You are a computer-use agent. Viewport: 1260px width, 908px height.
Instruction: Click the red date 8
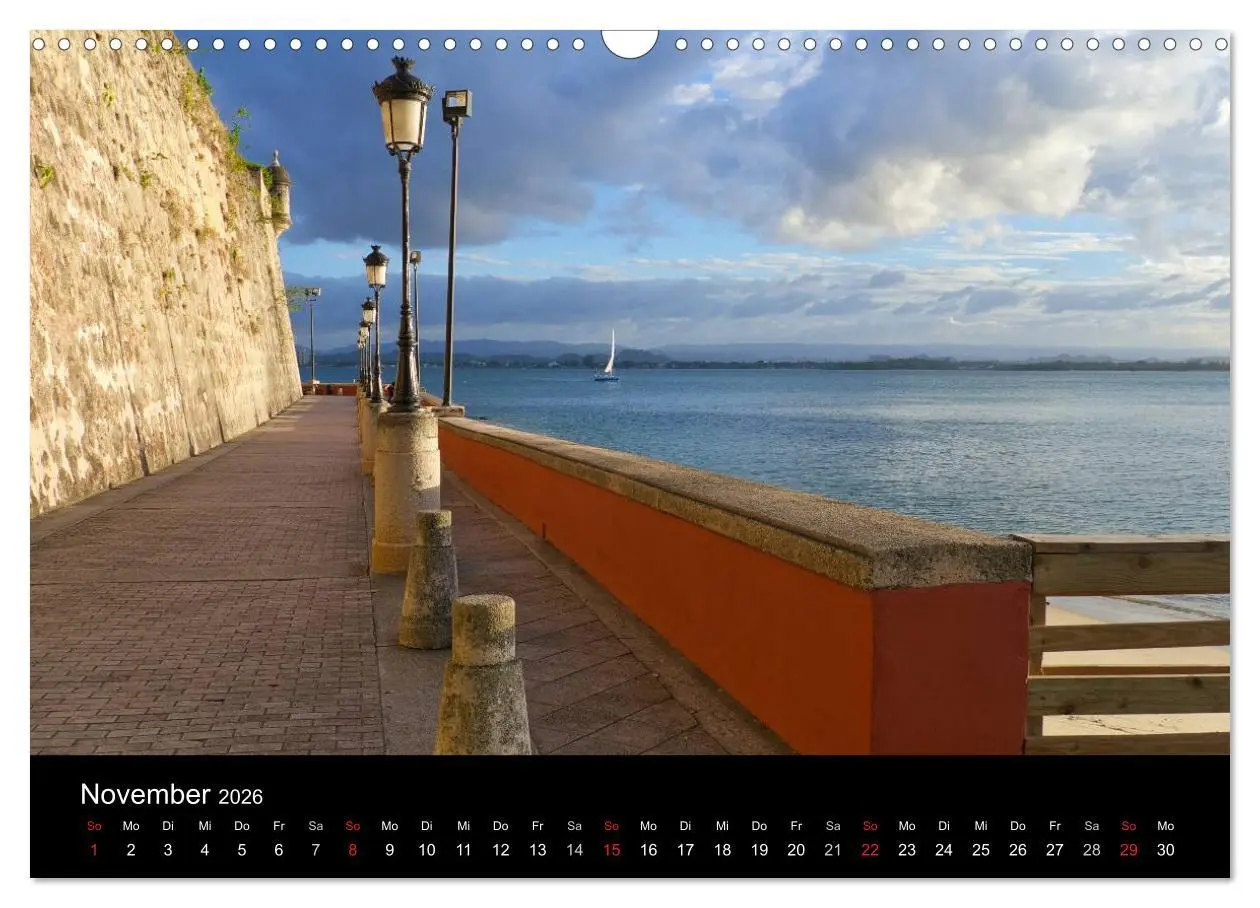tap(352, 850)
